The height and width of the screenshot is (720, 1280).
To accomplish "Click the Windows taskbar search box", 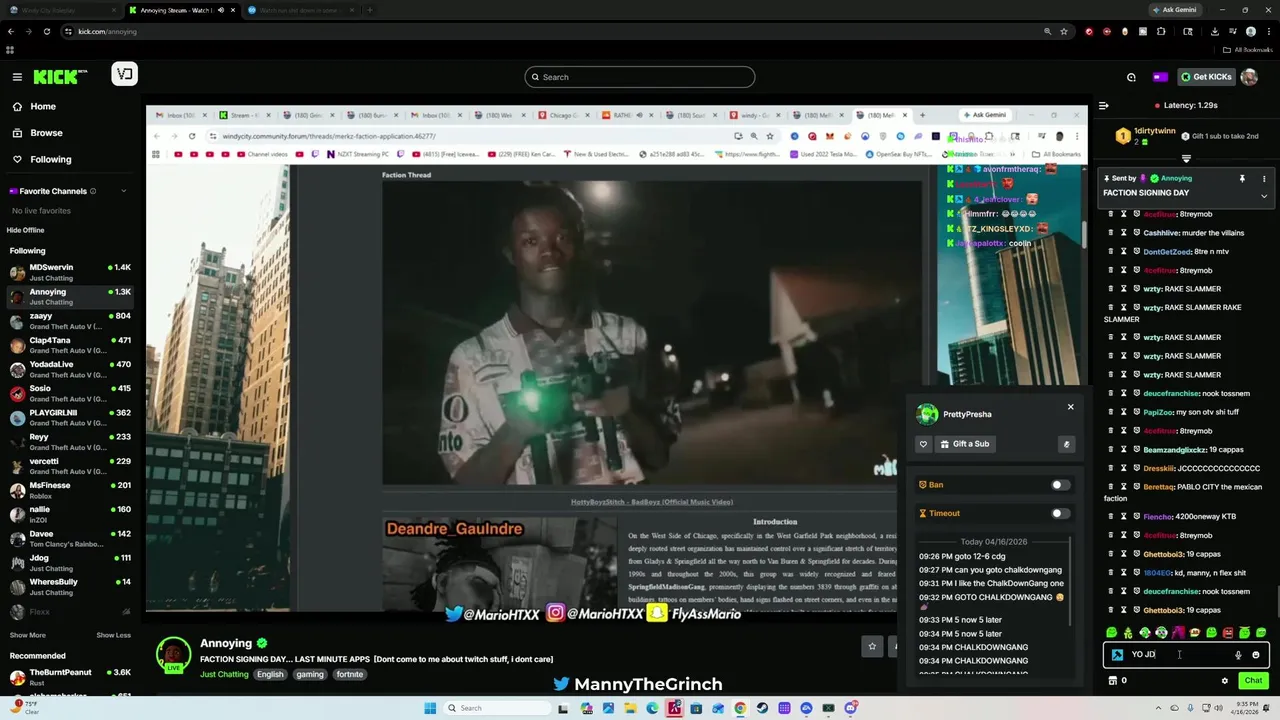I will pos(498,708).
